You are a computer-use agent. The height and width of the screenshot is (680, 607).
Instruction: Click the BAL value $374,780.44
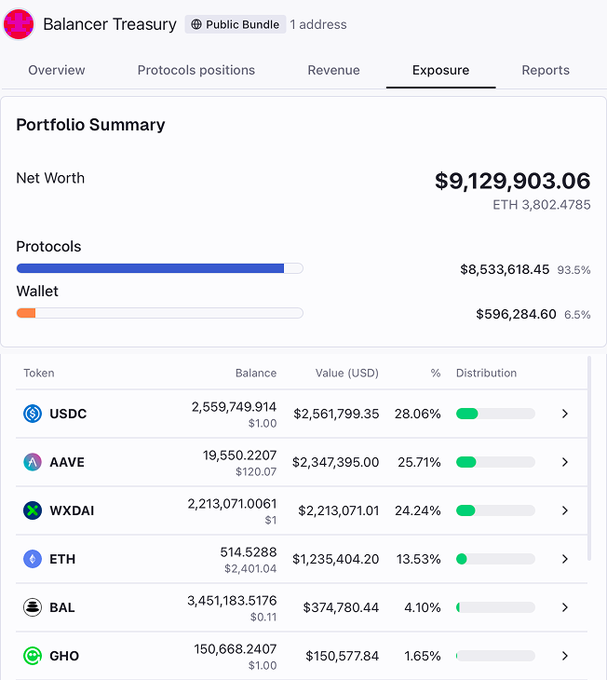[341, 608]
